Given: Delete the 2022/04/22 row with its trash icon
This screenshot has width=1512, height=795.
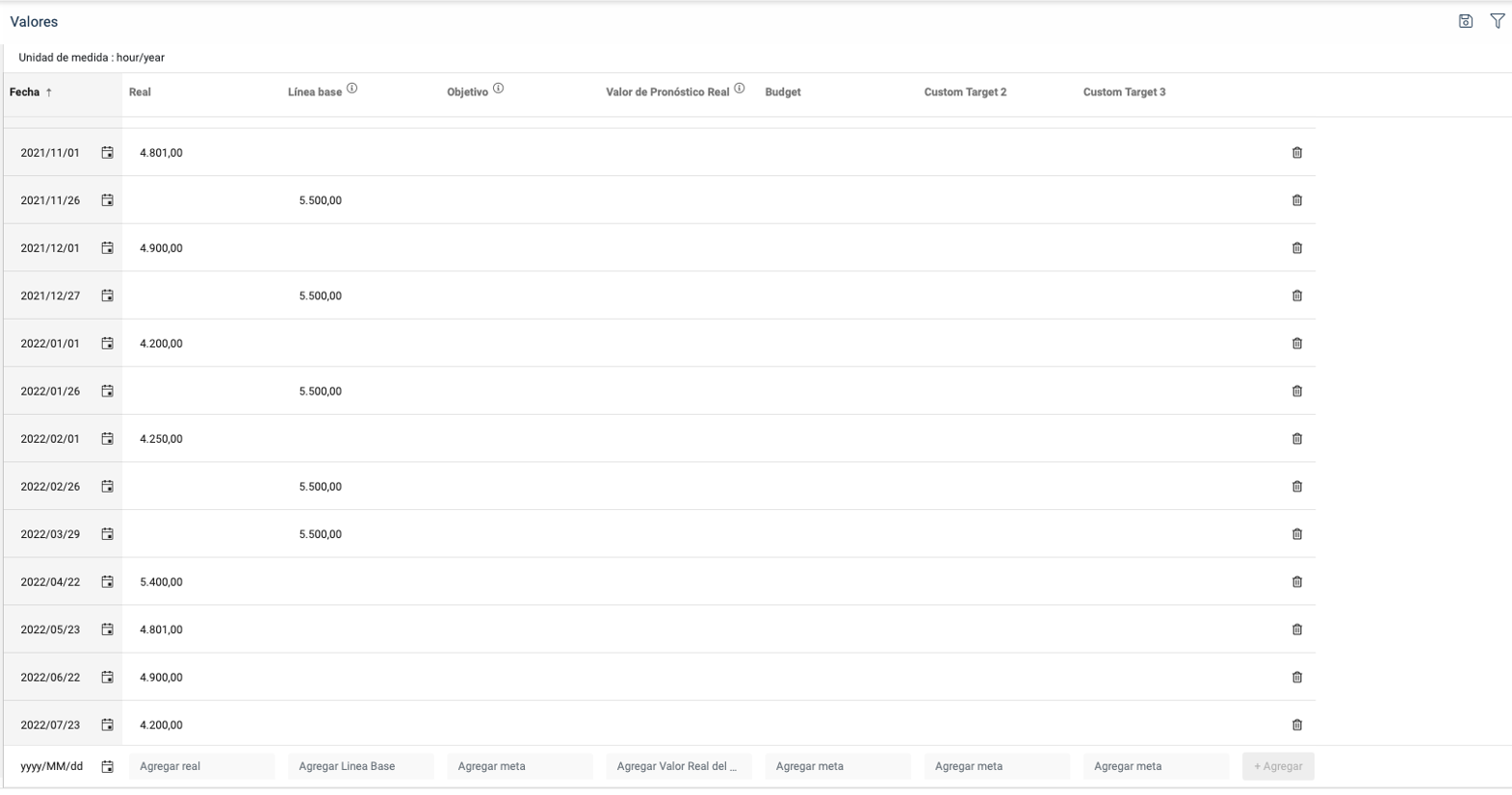Looking at the screenshot, I should (1297, 581).
